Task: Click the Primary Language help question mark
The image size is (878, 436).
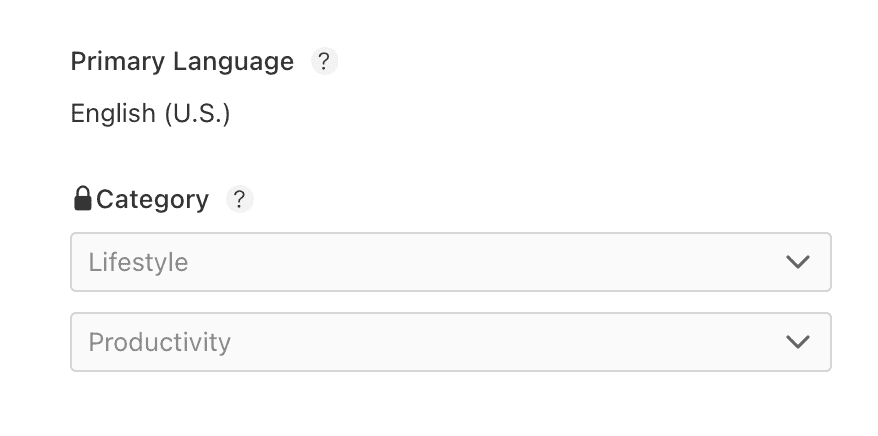Action: 324,62
